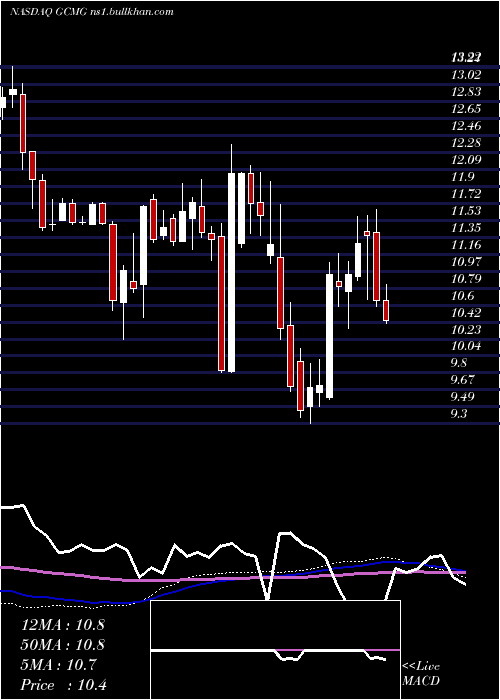Screen dimensions: 500x700
Task: Click the 10.42 price axis label
Action: (466, 312)
